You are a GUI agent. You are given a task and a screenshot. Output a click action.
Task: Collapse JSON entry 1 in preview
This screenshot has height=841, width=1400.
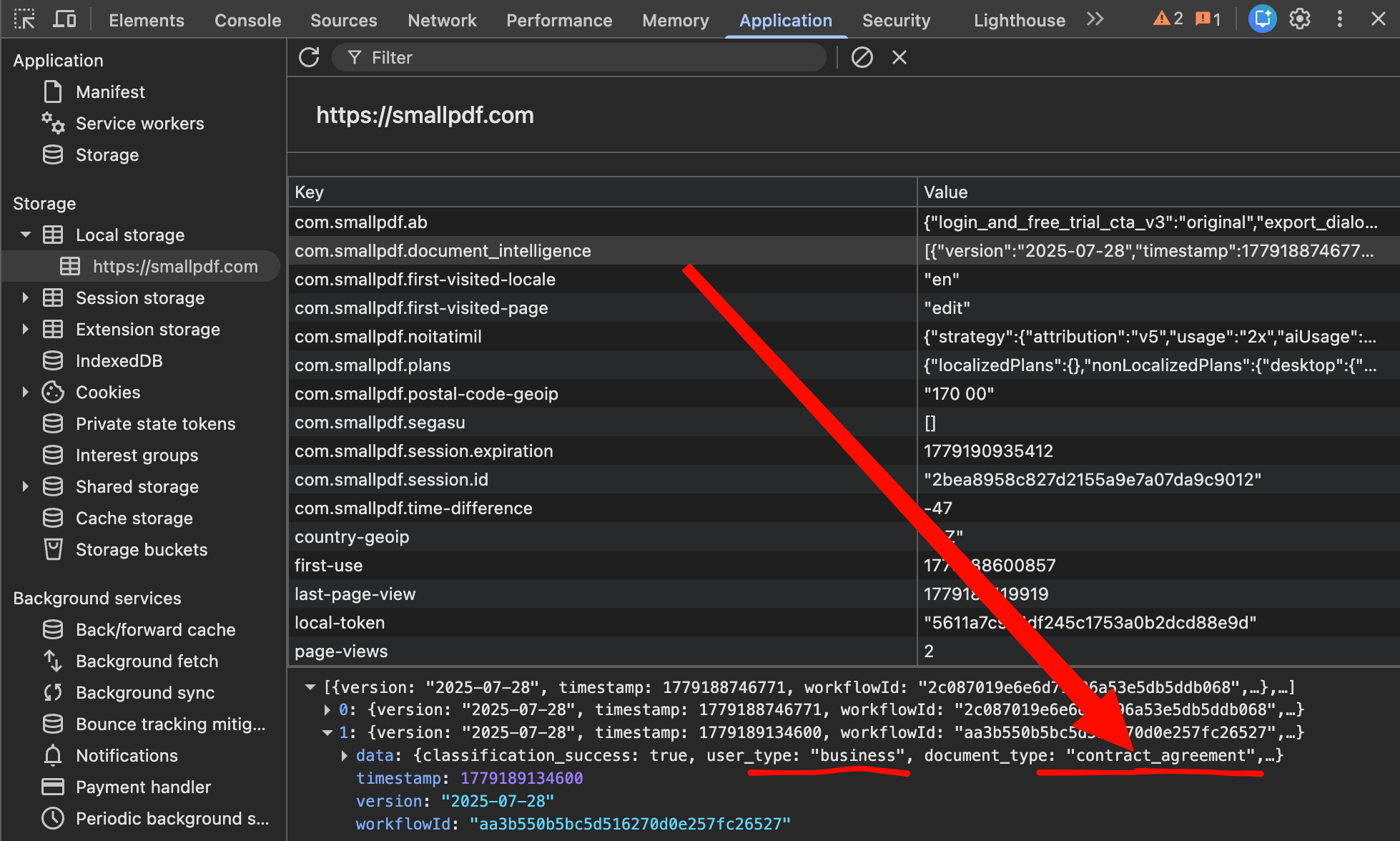(327, 733)
